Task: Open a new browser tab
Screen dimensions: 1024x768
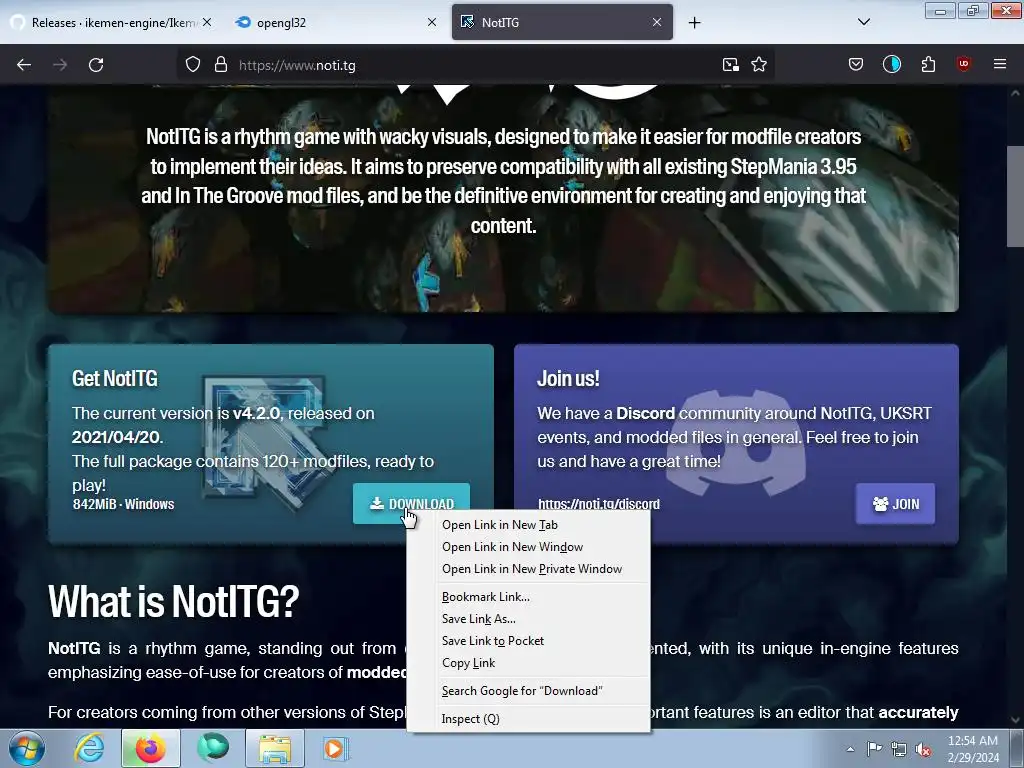Action: [695, 23]
